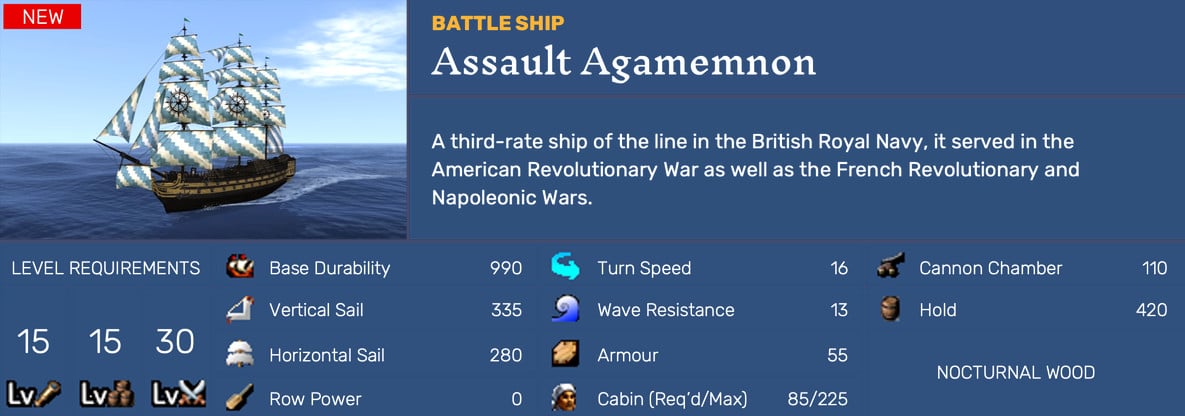Click the Turn Speed arrow icon

click(566, 267)
